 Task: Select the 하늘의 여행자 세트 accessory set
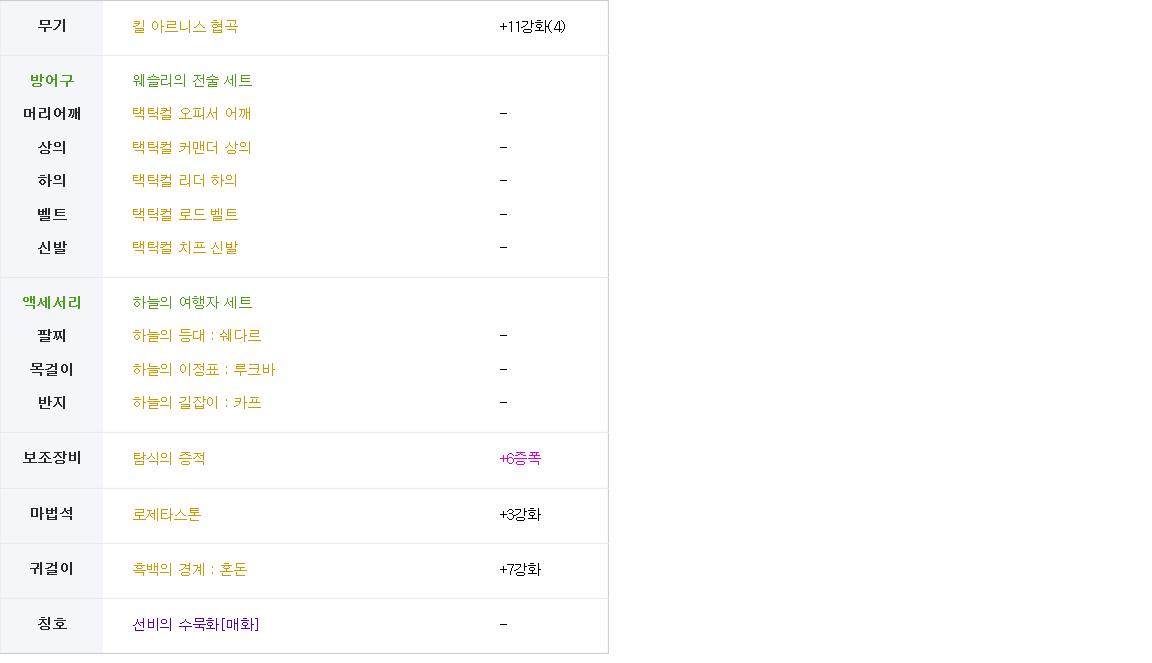(192, 303)
